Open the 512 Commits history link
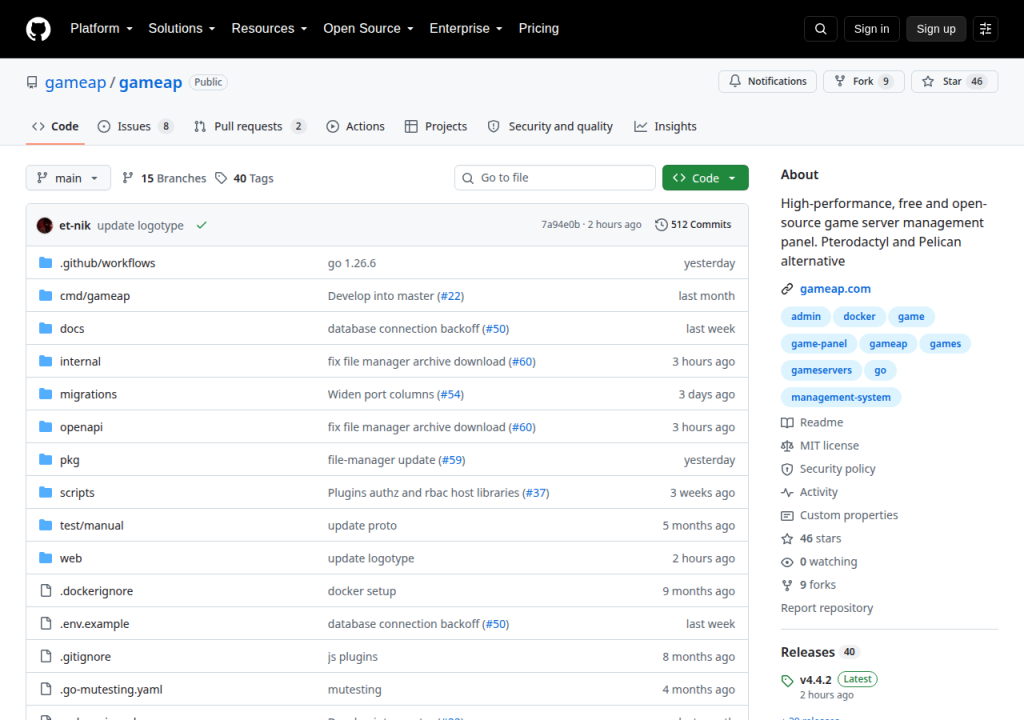Image resolution: width=1024 pixels, height=720 pixels. [694, 225]
